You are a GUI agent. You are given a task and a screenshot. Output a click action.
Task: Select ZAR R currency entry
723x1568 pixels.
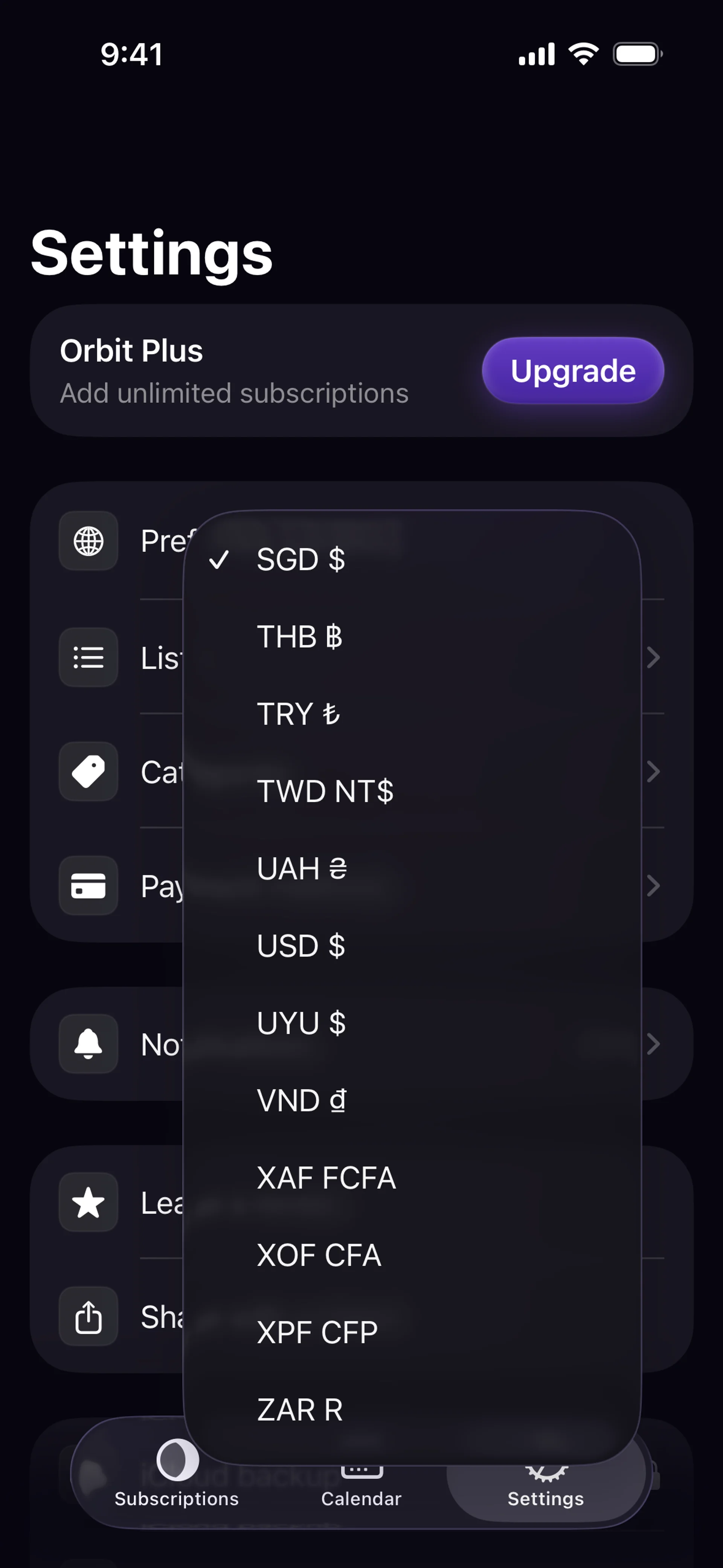coord(299,1410)
